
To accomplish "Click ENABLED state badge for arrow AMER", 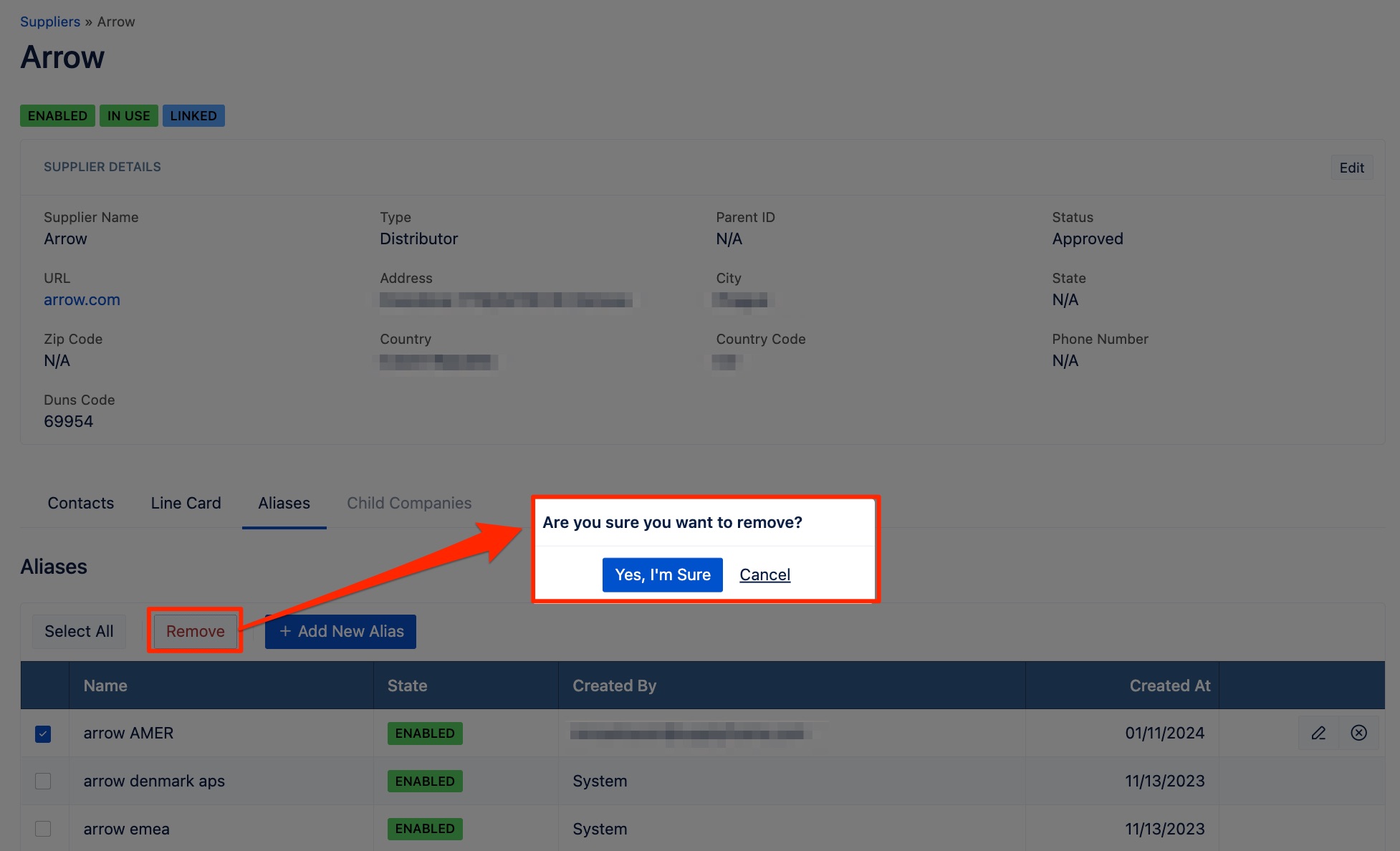I will 425,733.
